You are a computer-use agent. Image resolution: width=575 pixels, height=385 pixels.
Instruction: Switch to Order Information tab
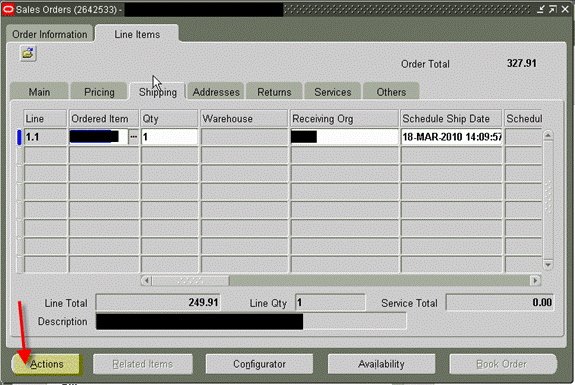click(x=50, y=34)
